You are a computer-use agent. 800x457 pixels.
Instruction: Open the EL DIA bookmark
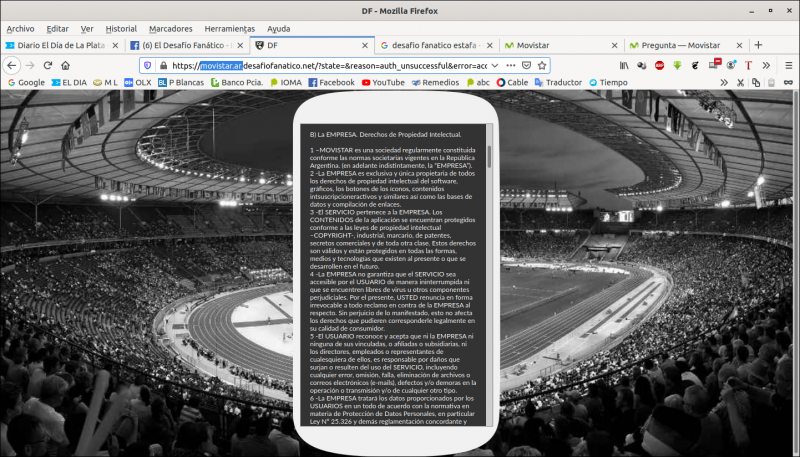[x=69, y=82]
